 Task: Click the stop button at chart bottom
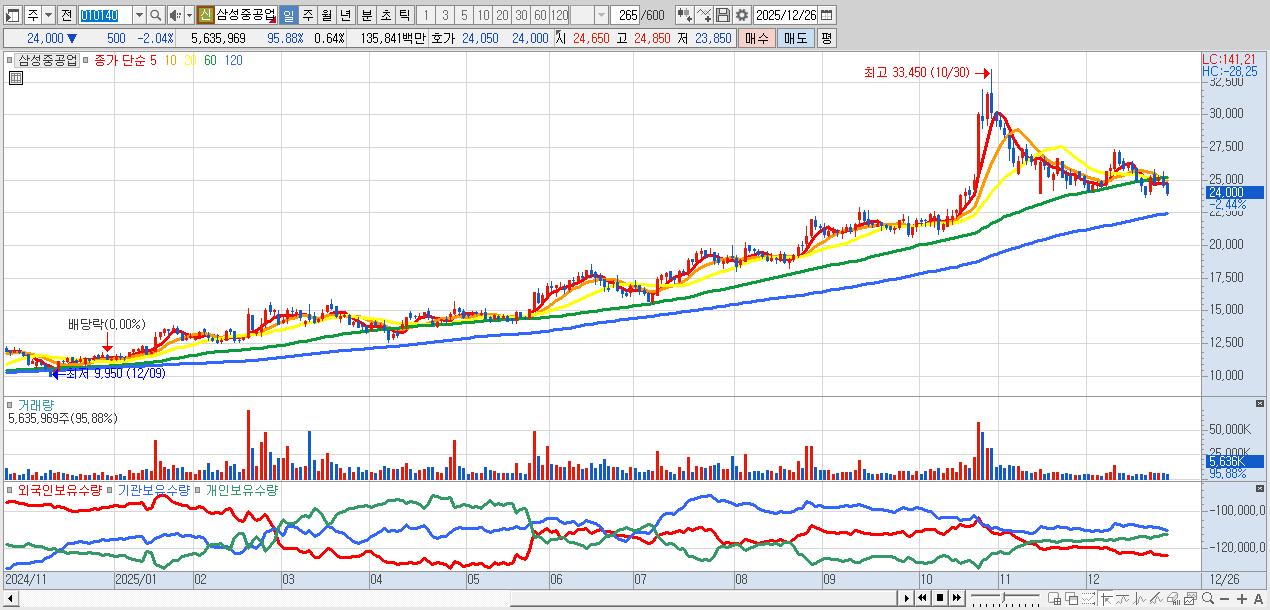tap(940, 598)
